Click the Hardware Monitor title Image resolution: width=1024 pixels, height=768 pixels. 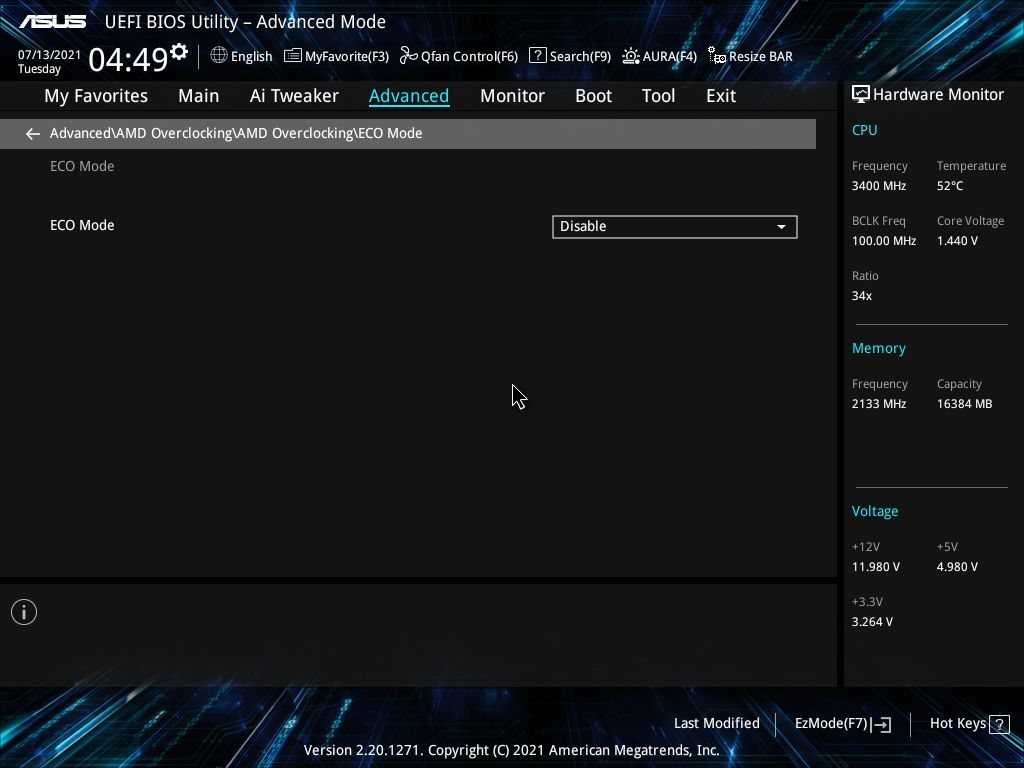tap(938, 95)
